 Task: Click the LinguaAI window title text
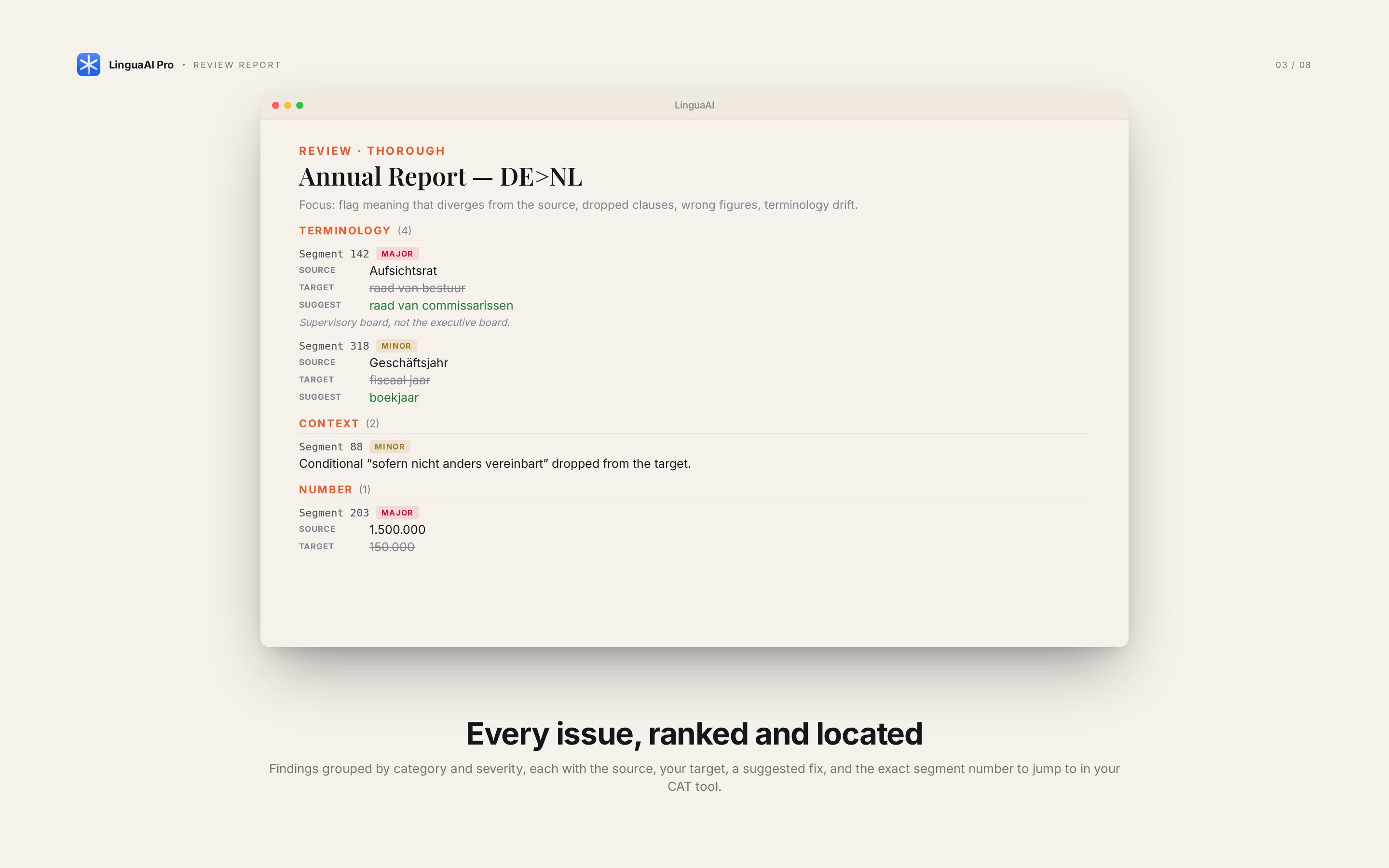[694, 105]
